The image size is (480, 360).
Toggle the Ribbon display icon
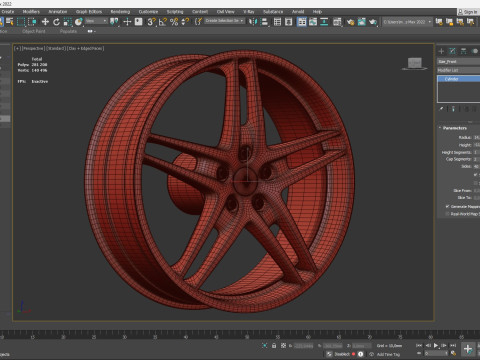tap(302, 22)
